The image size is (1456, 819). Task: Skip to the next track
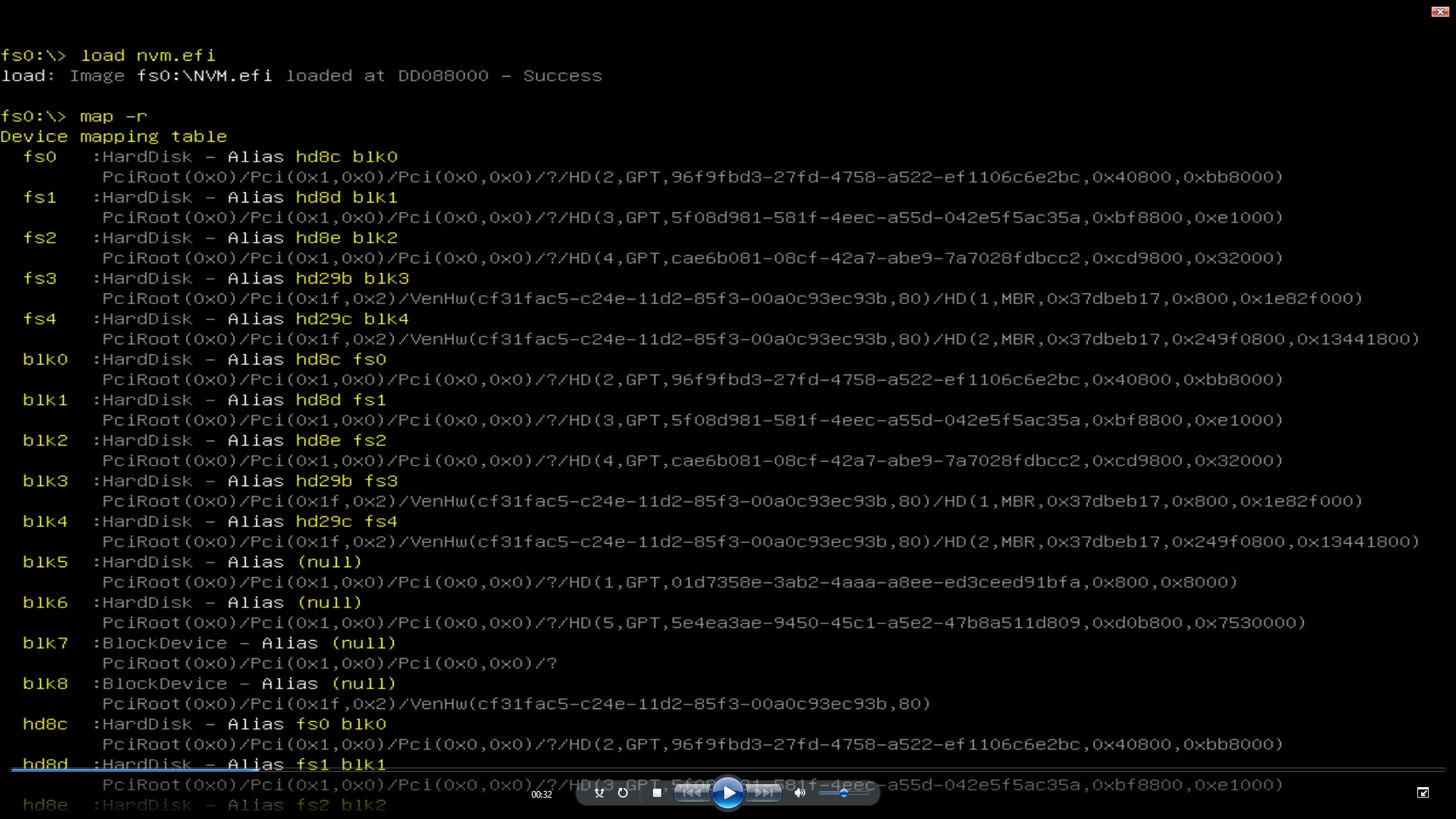coord(764,793)
